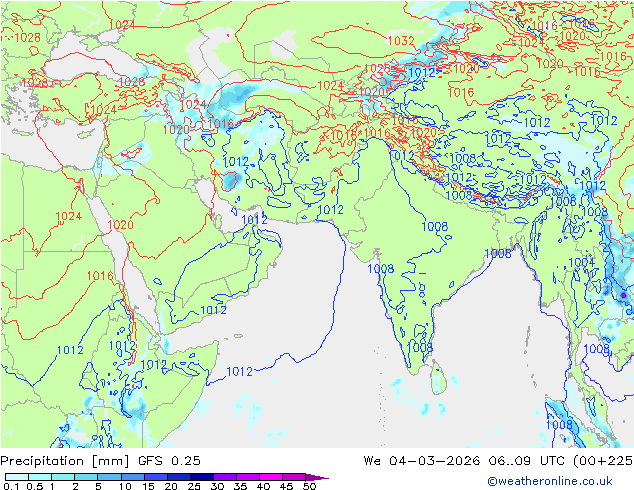Viewport: 634px width, 490px height.
Task: Click the blue '1012' label over Arabian Sea
Action: coord(239,371)
